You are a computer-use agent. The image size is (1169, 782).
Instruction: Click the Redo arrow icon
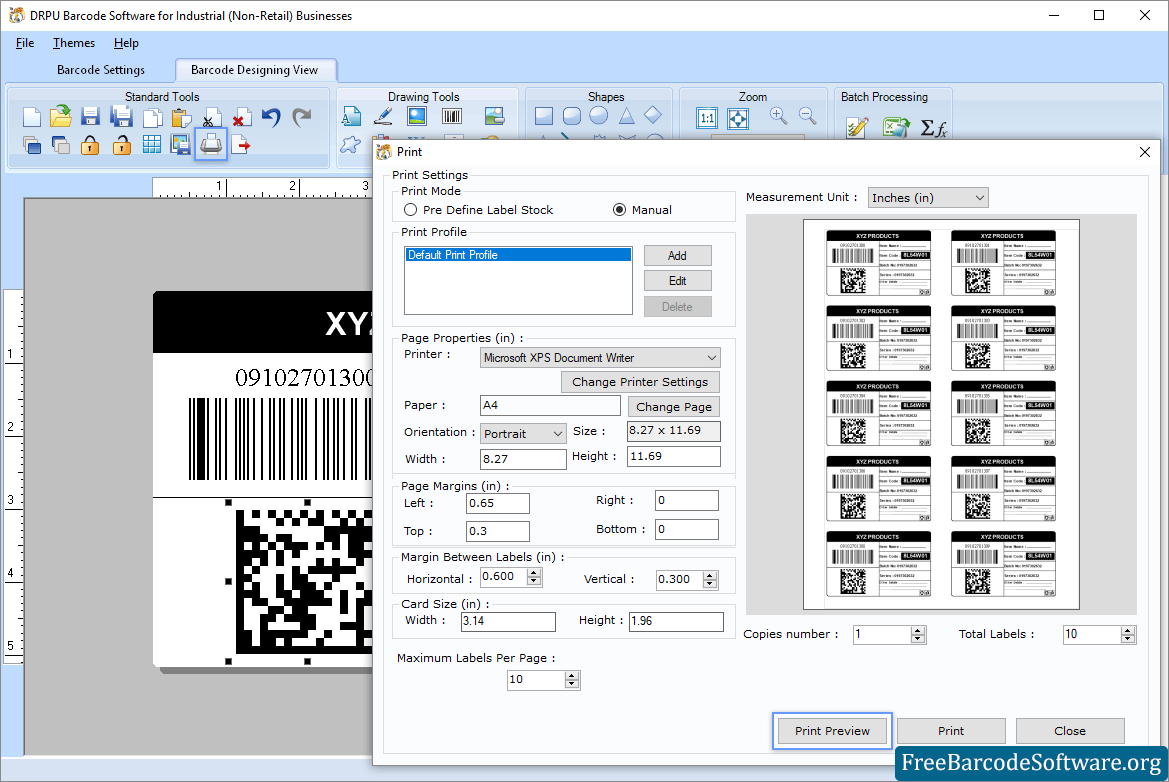pyautogui.click(x=301, y=117)
